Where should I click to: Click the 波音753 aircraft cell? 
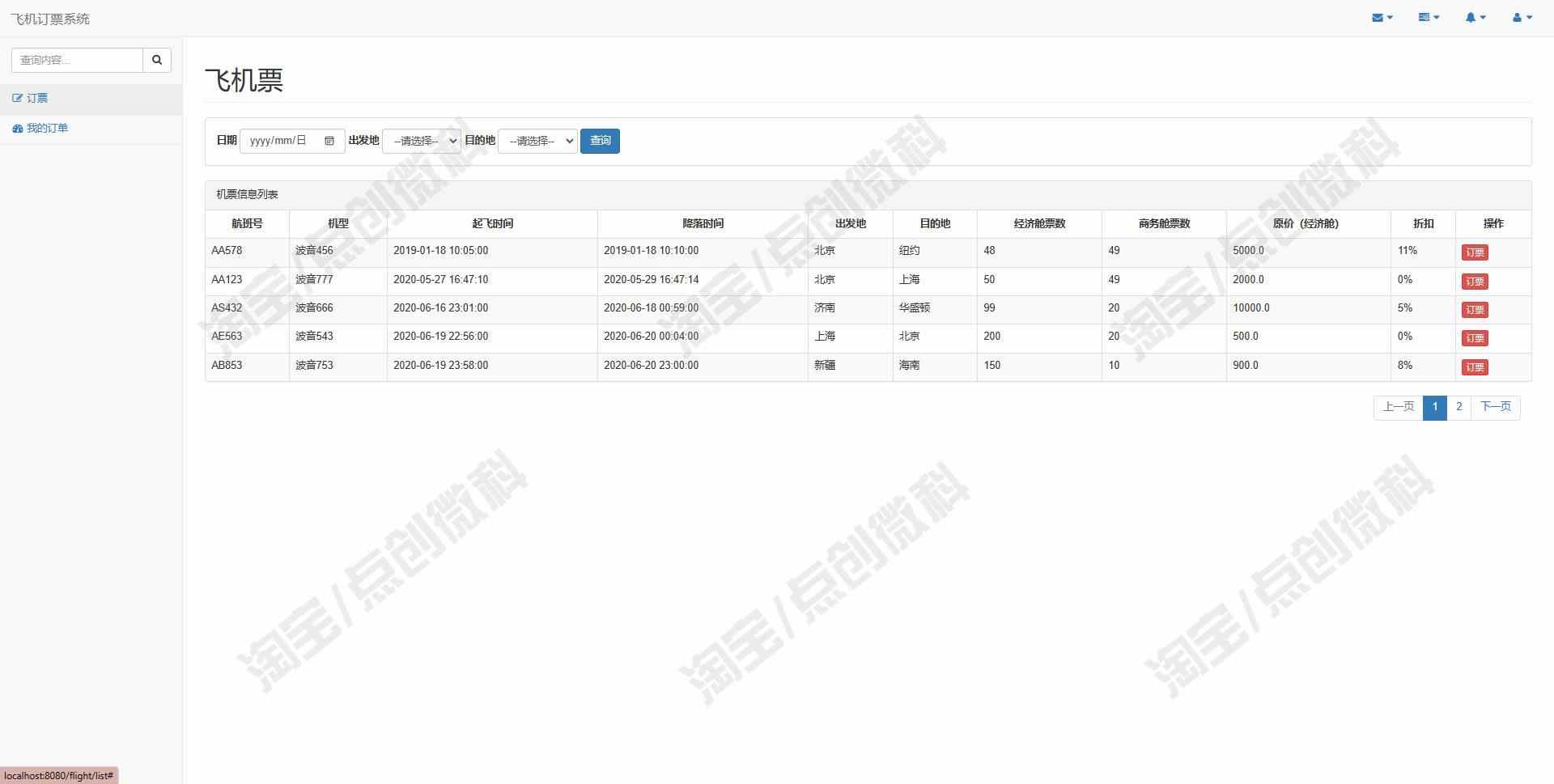pos(338,367)
